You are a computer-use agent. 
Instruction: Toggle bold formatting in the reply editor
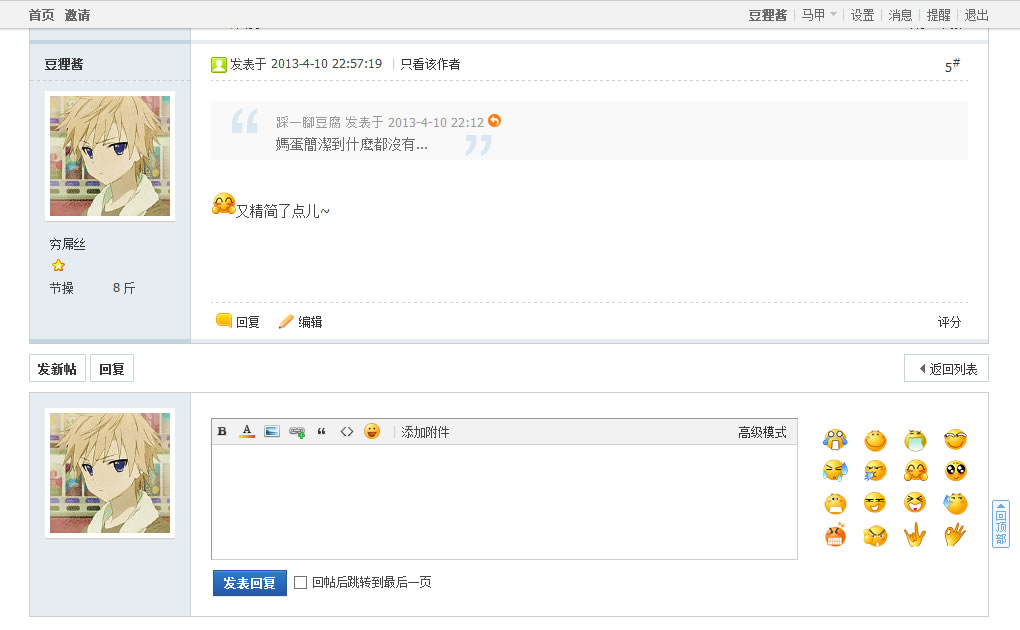point(222,431)
